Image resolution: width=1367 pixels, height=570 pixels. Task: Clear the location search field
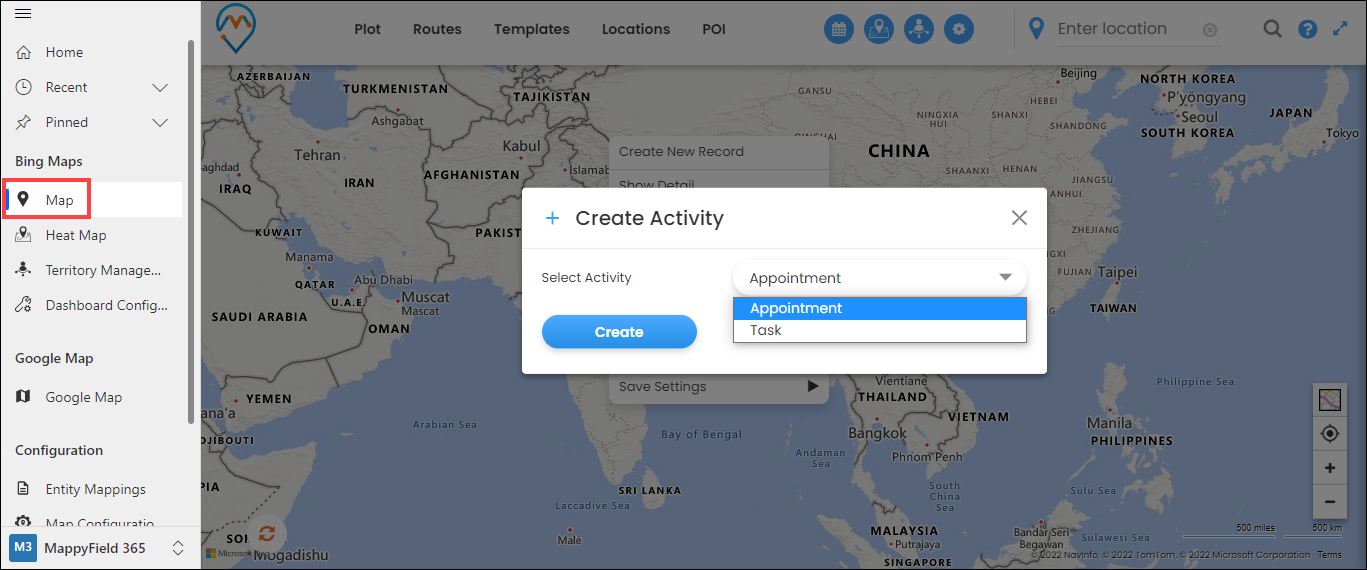1210,30
